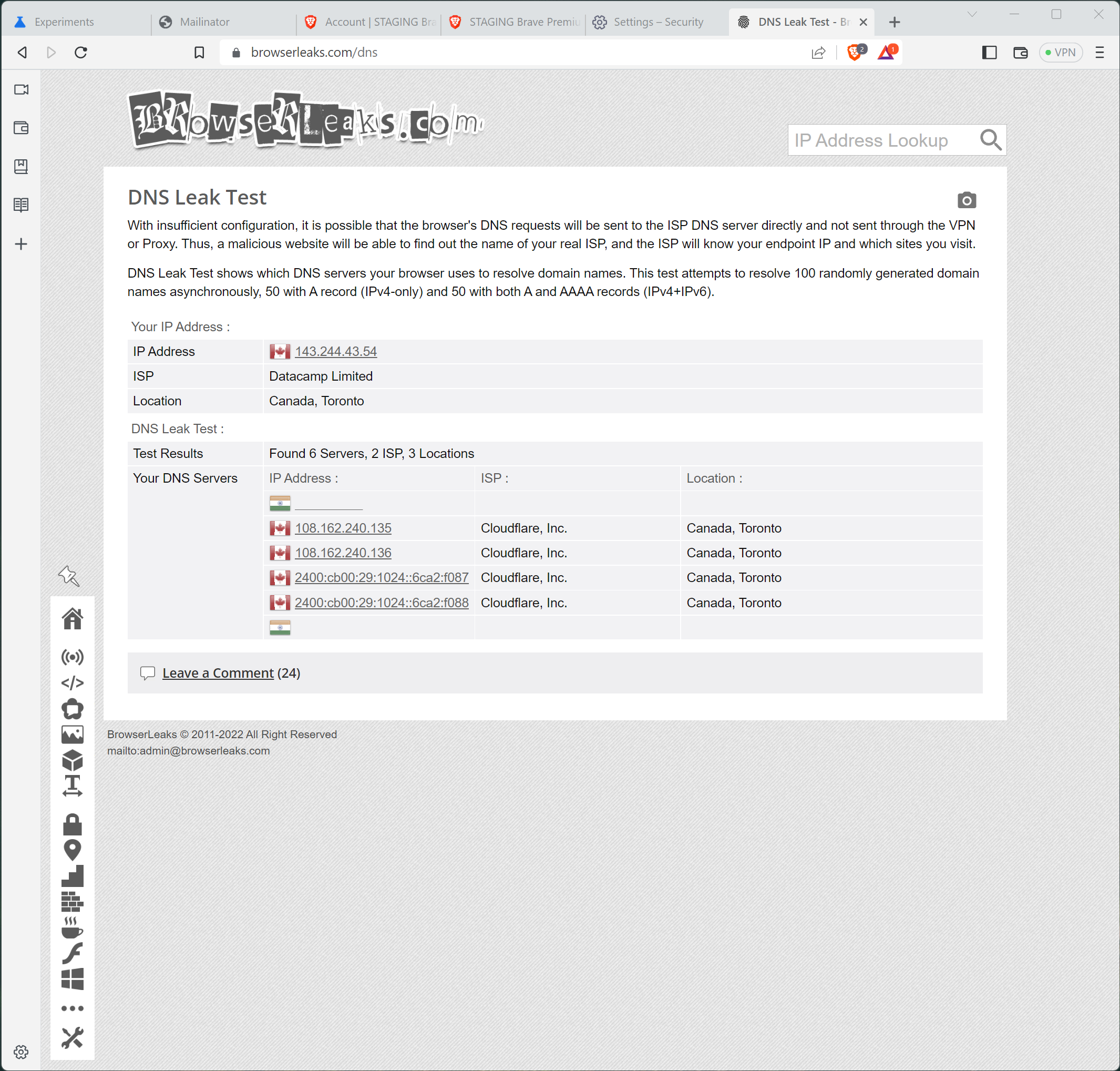Image resolution: width=1120 pixels, height=1071 pixels.
Task: Select the Fonts fingerprinting test icon
Action: click(73, 786)
